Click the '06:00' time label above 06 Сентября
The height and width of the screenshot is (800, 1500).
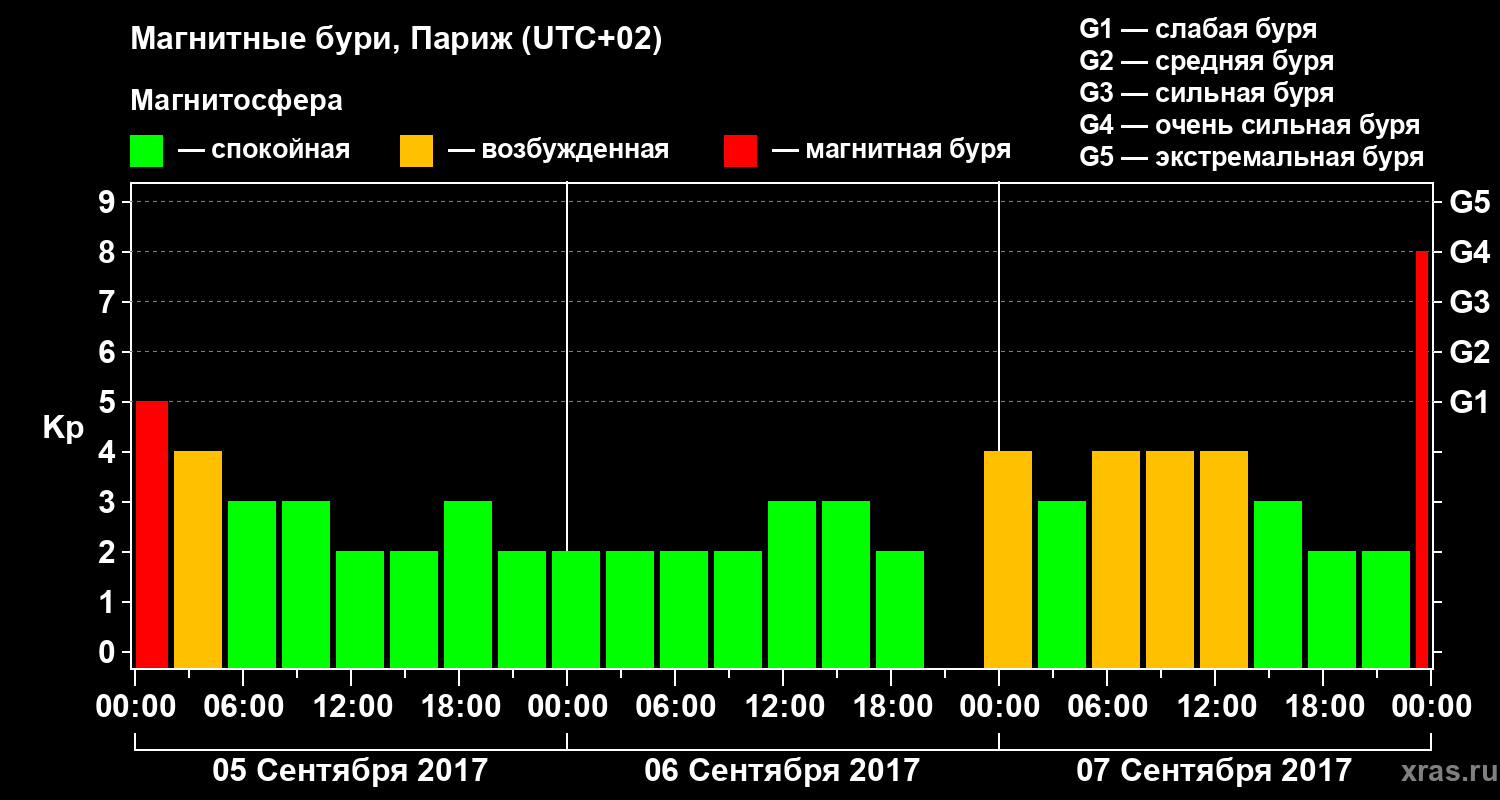pyautogui.click(x=676, y=706)
